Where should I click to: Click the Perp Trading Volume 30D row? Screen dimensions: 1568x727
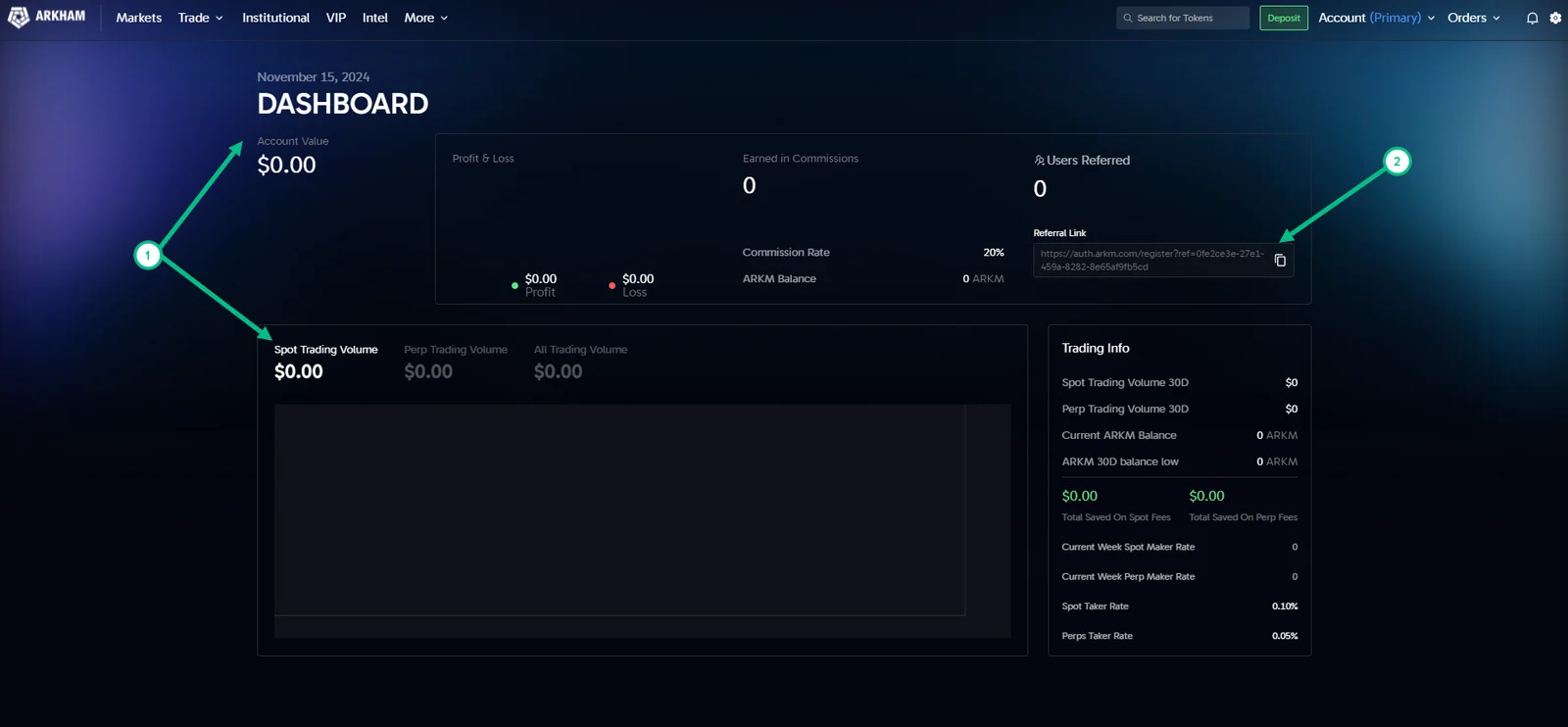[1180, 409]
